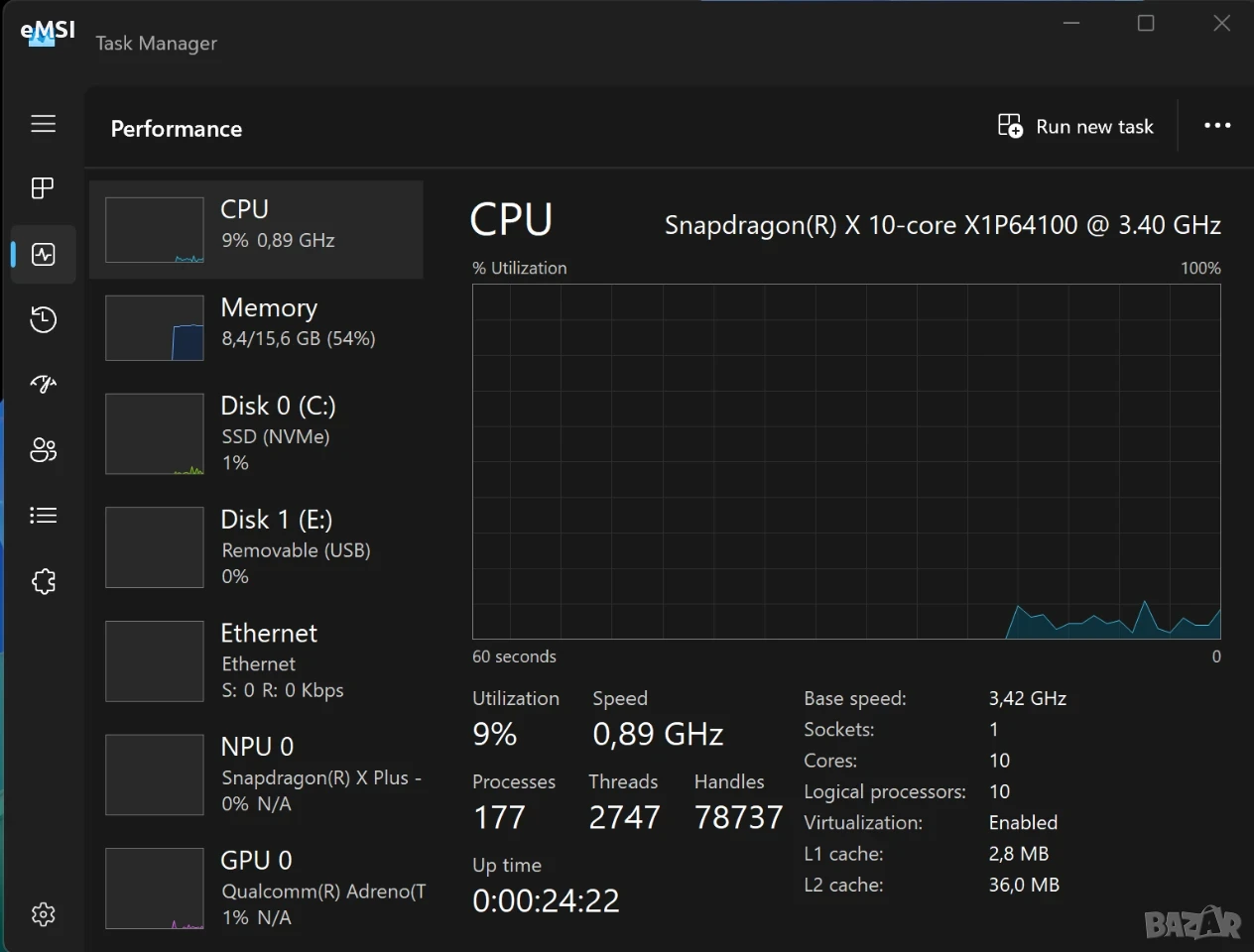Click the Snapdragon X 10-core processor name

942,225
